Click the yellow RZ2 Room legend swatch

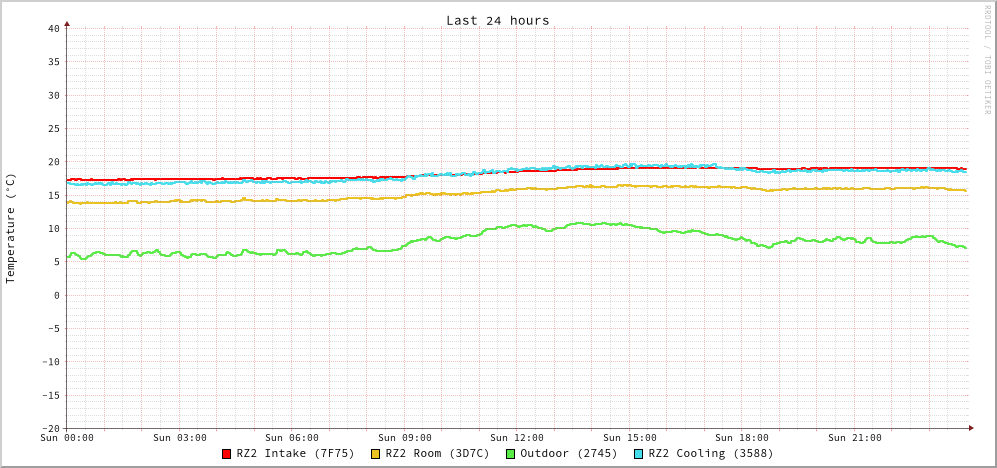pyautogui.click(x=375, y=454)
